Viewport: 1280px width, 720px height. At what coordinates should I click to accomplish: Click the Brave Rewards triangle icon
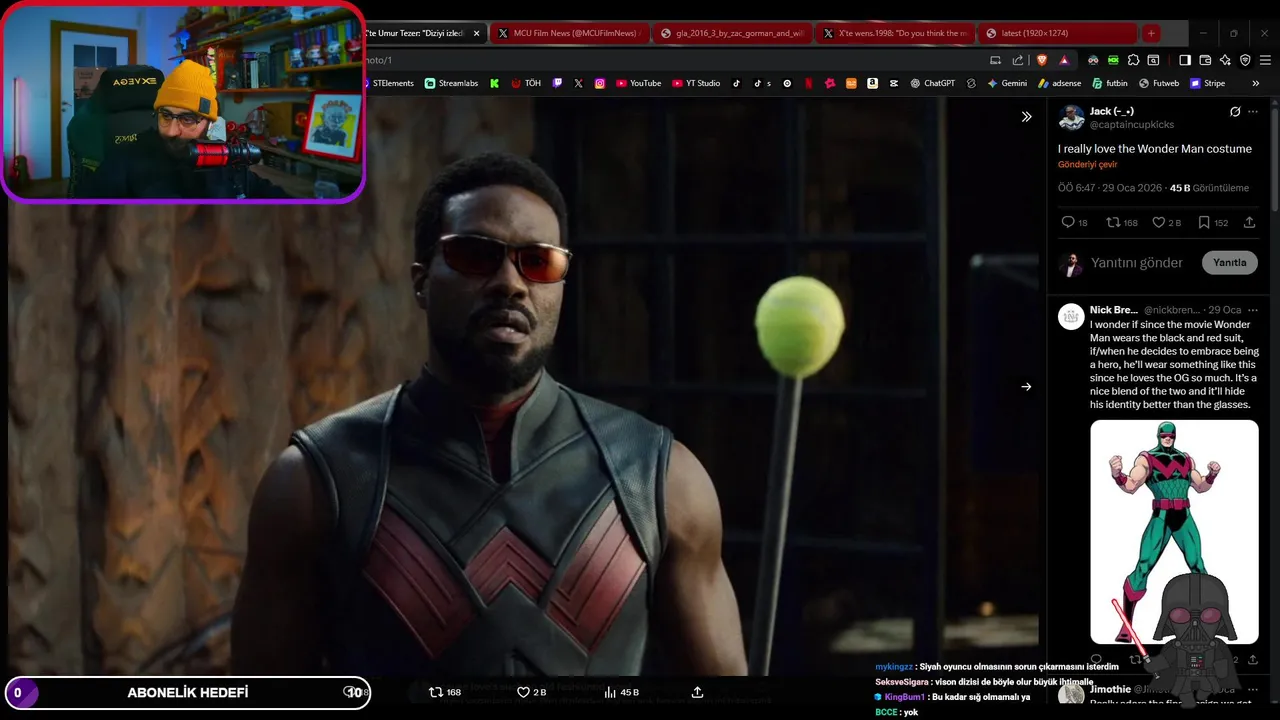pos(1064,60)
